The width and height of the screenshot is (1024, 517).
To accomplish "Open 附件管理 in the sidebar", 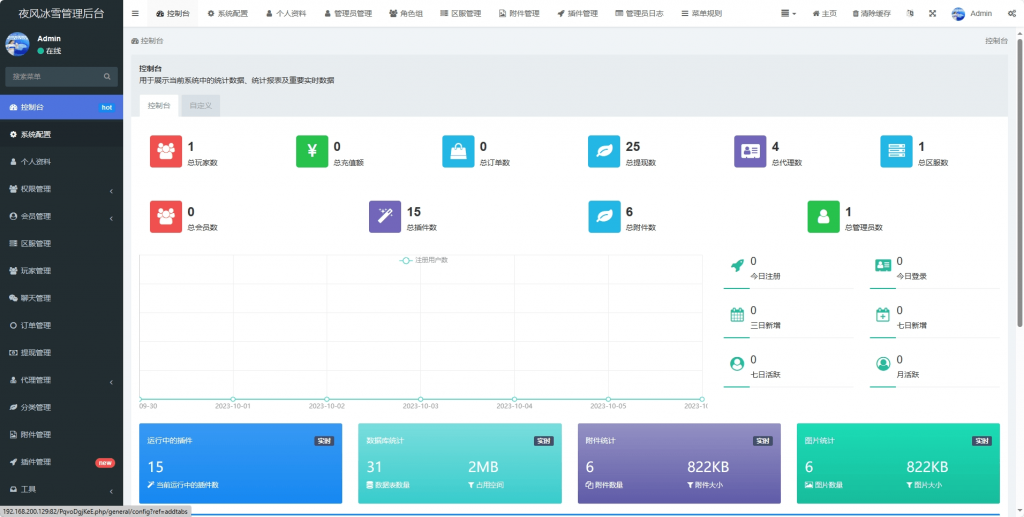I will click(x=61, y=435).
